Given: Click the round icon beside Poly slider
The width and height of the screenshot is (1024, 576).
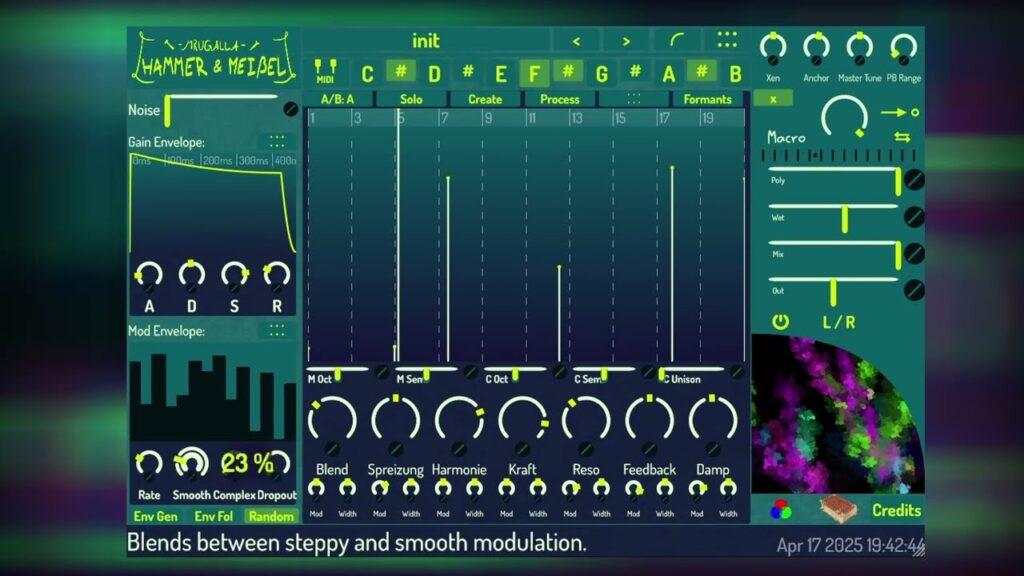Looking at the screenshot, I should pyautogui.click(x=914, y=180).
